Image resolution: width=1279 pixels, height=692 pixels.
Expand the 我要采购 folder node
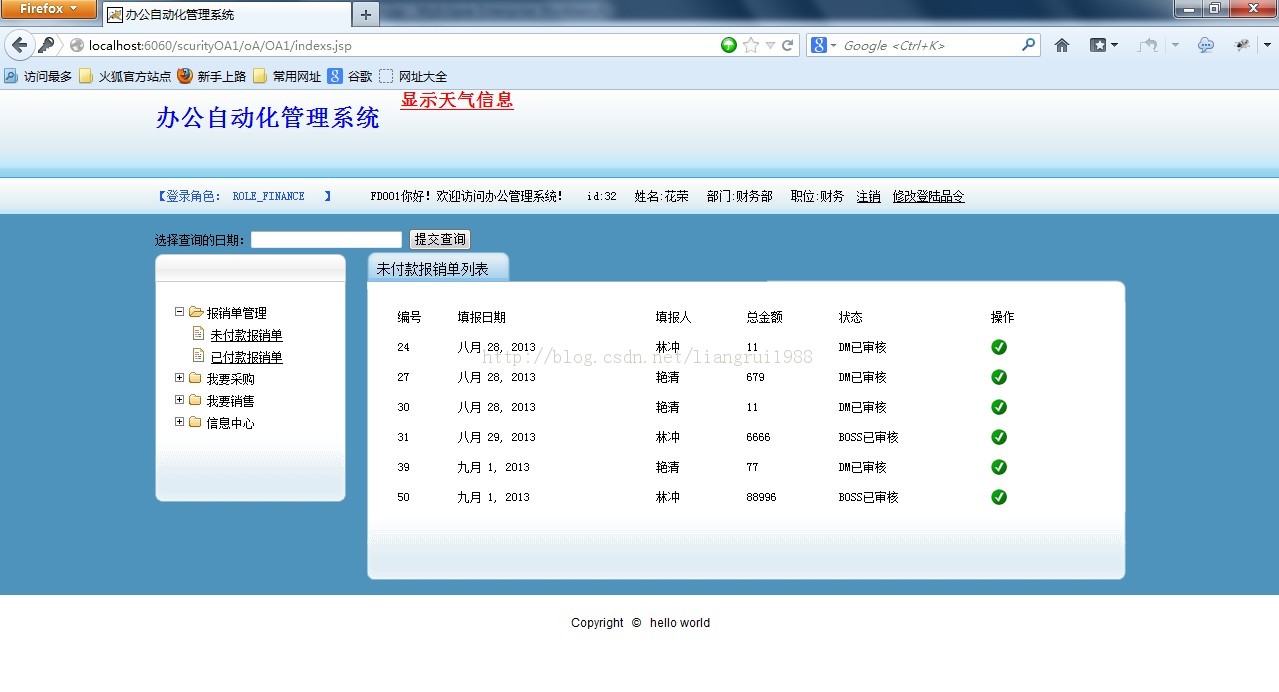point(179,378)
